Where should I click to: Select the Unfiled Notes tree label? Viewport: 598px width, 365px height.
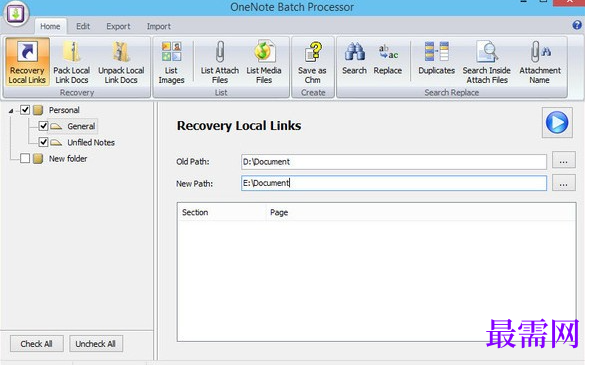point(91,143)
